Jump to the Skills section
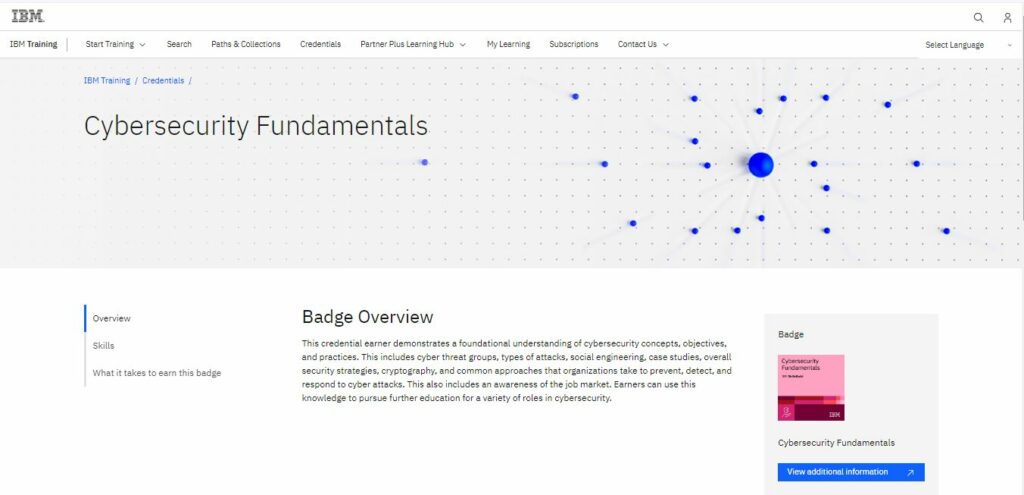This screenshot has height=495, width=1024. click(x=104, y=346)
